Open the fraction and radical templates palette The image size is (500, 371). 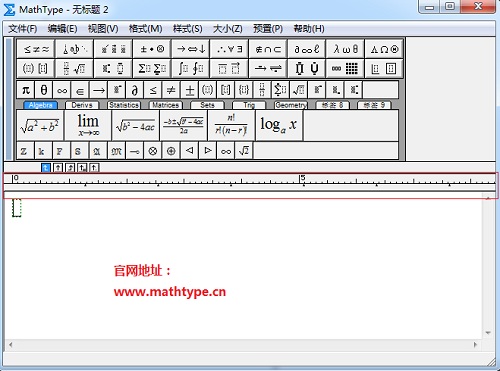pyautogui.click(x=75, y=69)
